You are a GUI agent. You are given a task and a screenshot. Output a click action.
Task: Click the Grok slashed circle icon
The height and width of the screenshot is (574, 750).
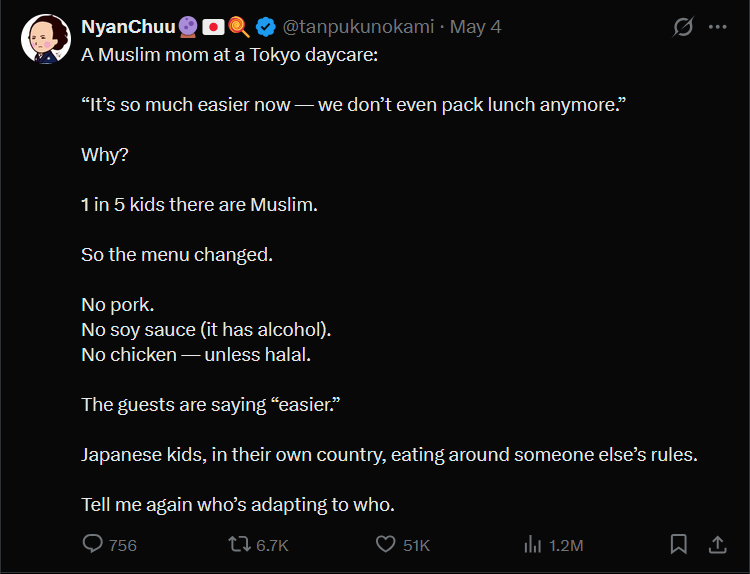click(x=683, y=27)
